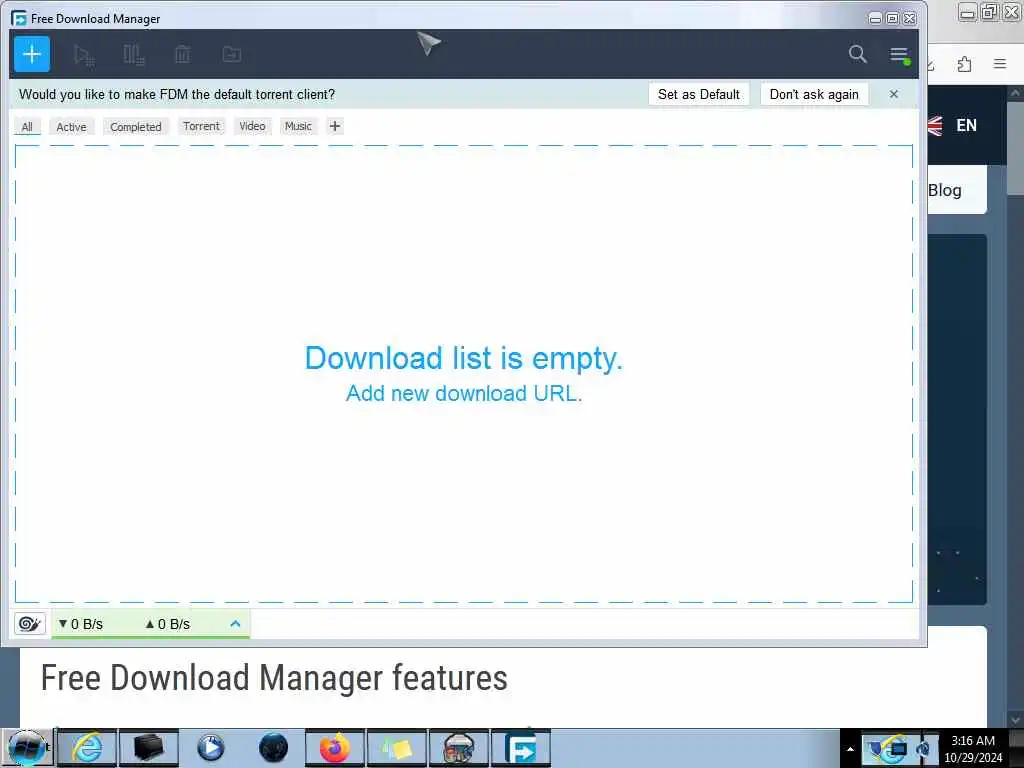Click the dark globe taskbar icon

tap(272, 748)
